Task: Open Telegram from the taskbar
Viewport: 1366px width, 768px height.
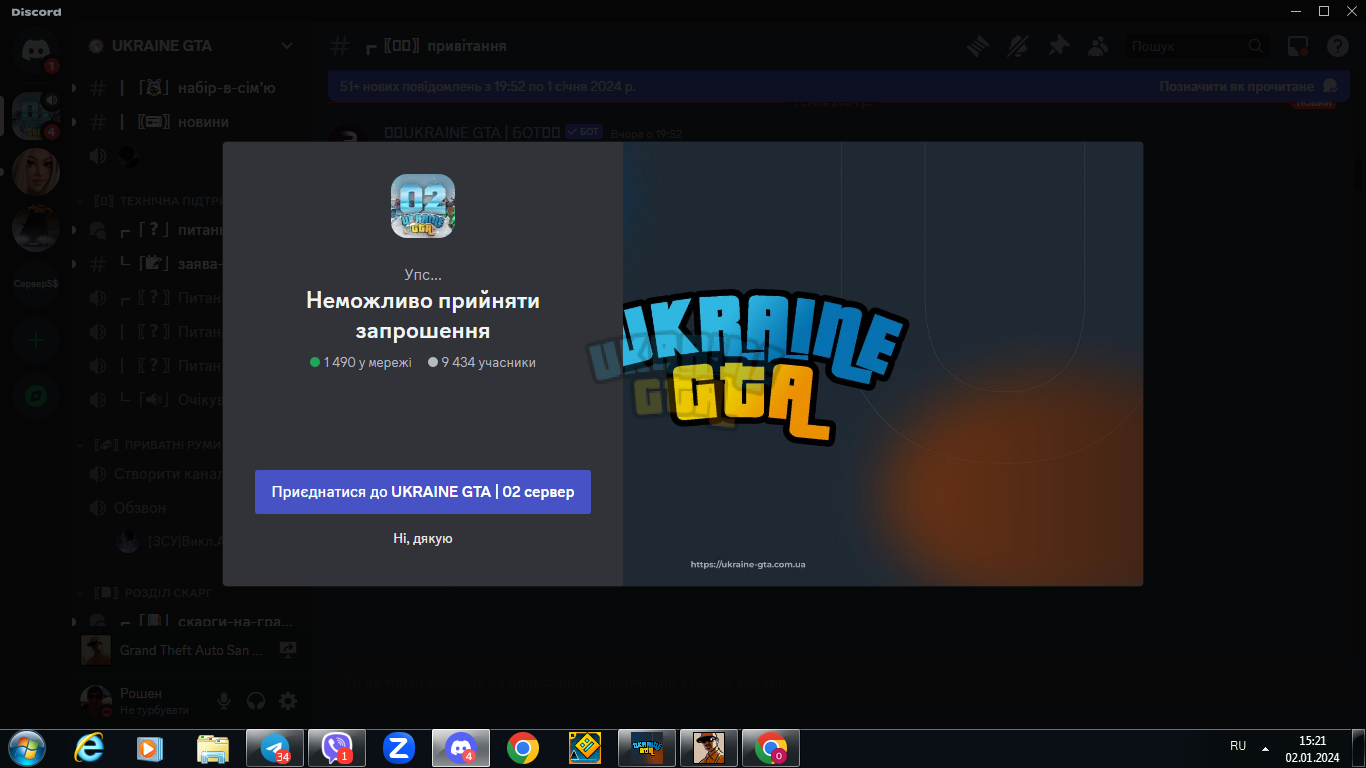Action: point(275,748)
